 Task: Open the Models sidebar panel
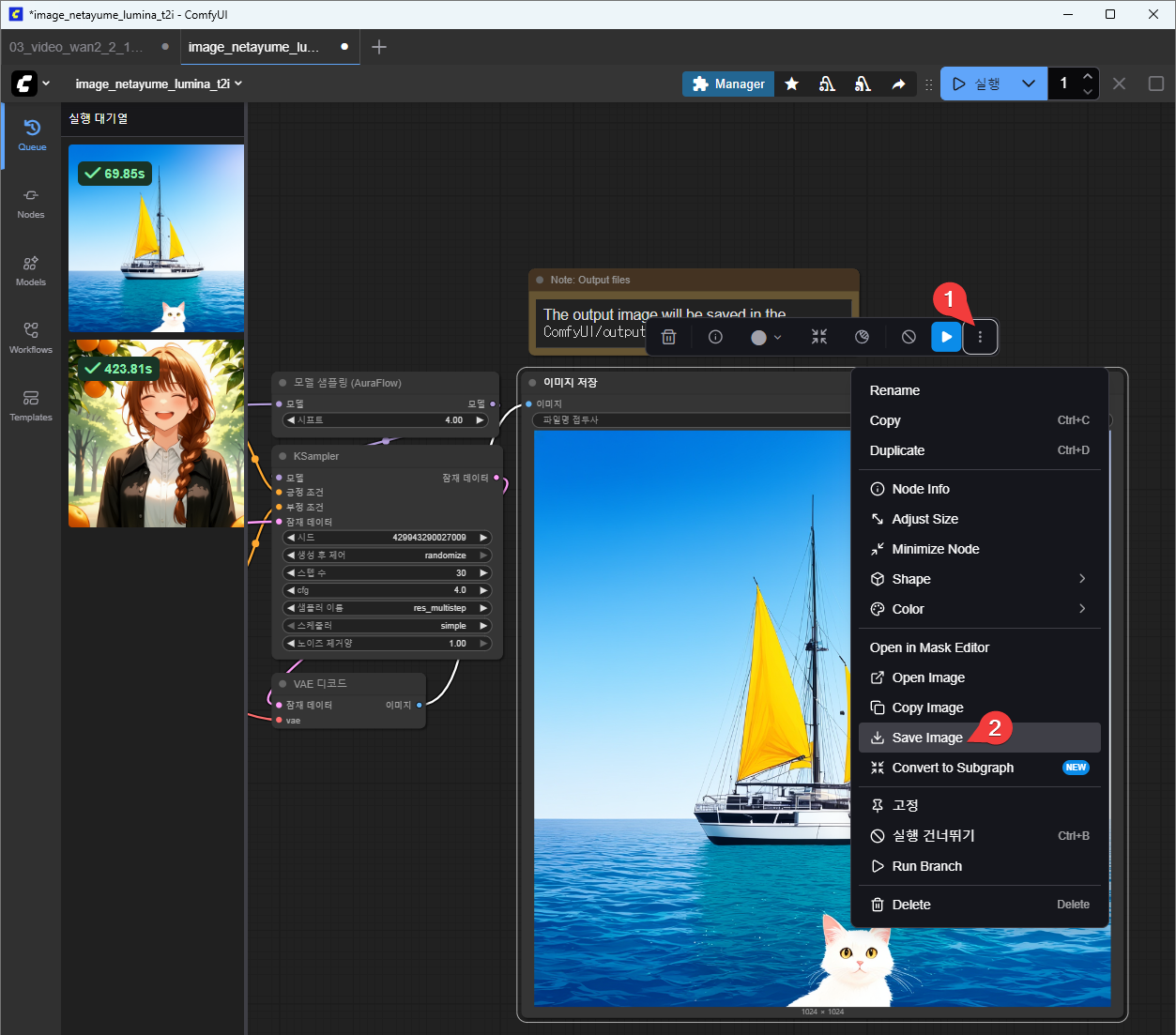point(31,270)
